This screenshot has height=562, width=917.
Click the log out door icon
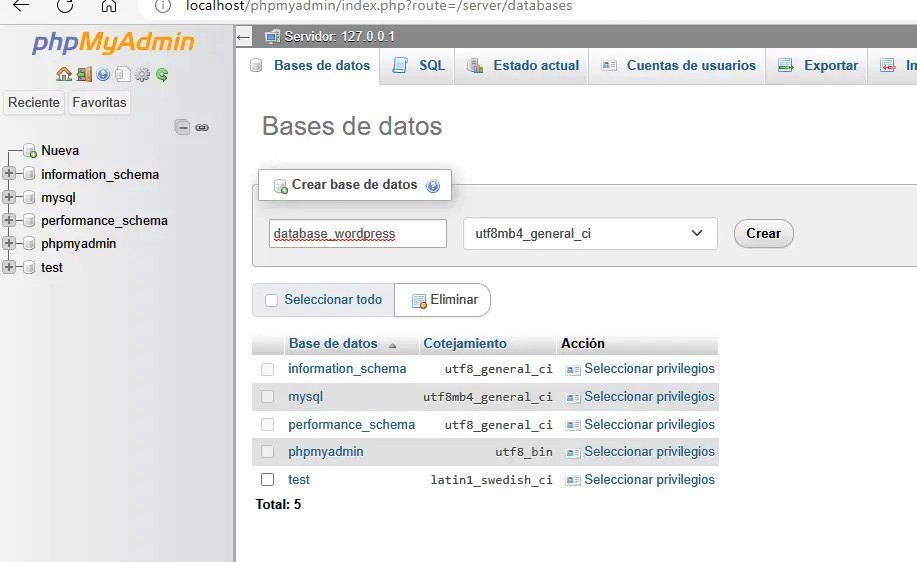(83, 74)
